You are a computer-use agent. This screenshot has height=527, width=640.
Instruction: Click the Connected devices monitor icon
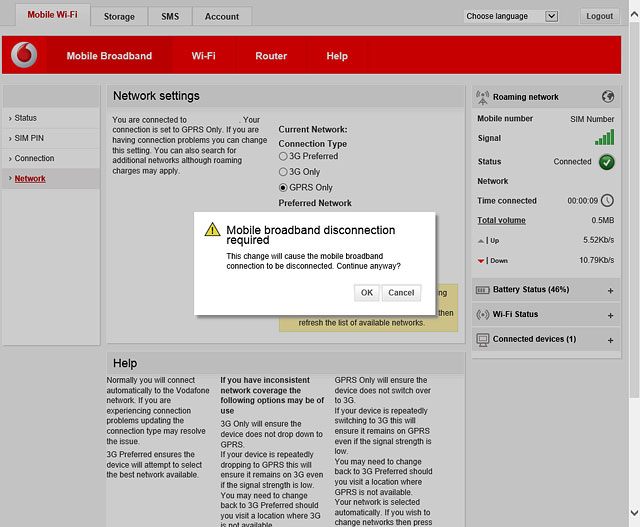482,340
